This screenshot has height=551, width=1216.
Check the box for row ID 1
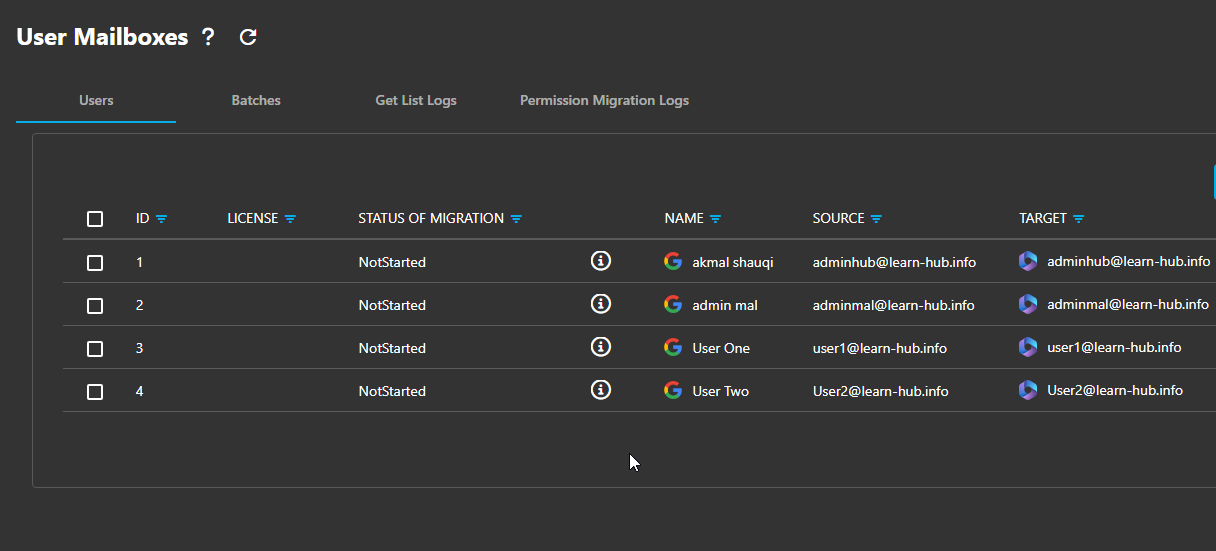tap(95, 263)
